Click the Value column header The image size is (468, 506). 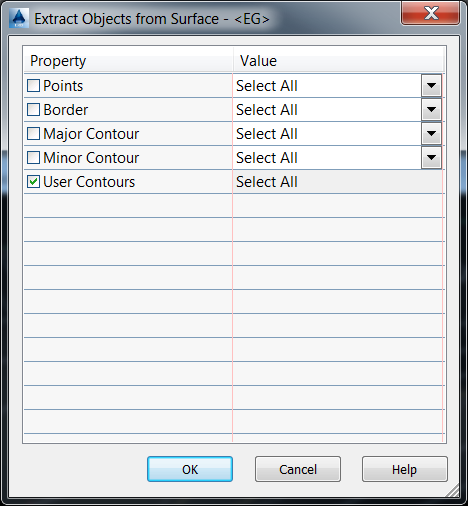coord(339,61)
